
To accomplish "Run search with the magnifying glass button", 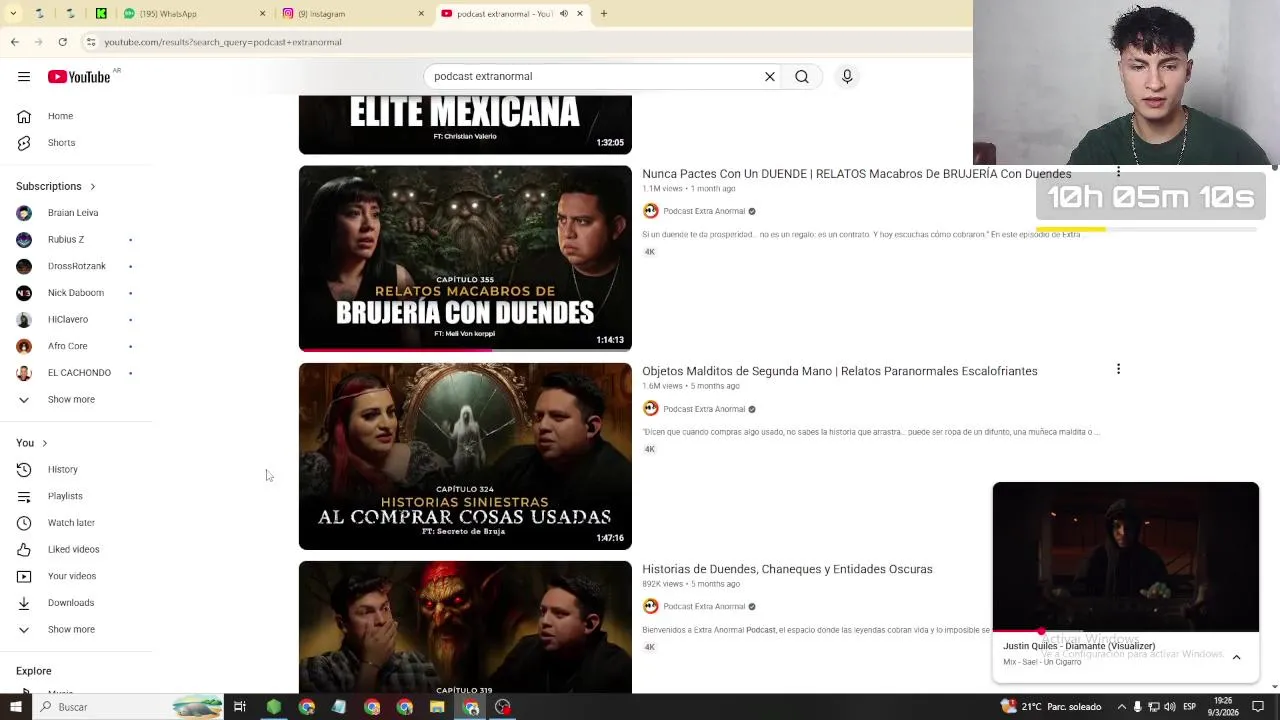I will pos(802,77).
